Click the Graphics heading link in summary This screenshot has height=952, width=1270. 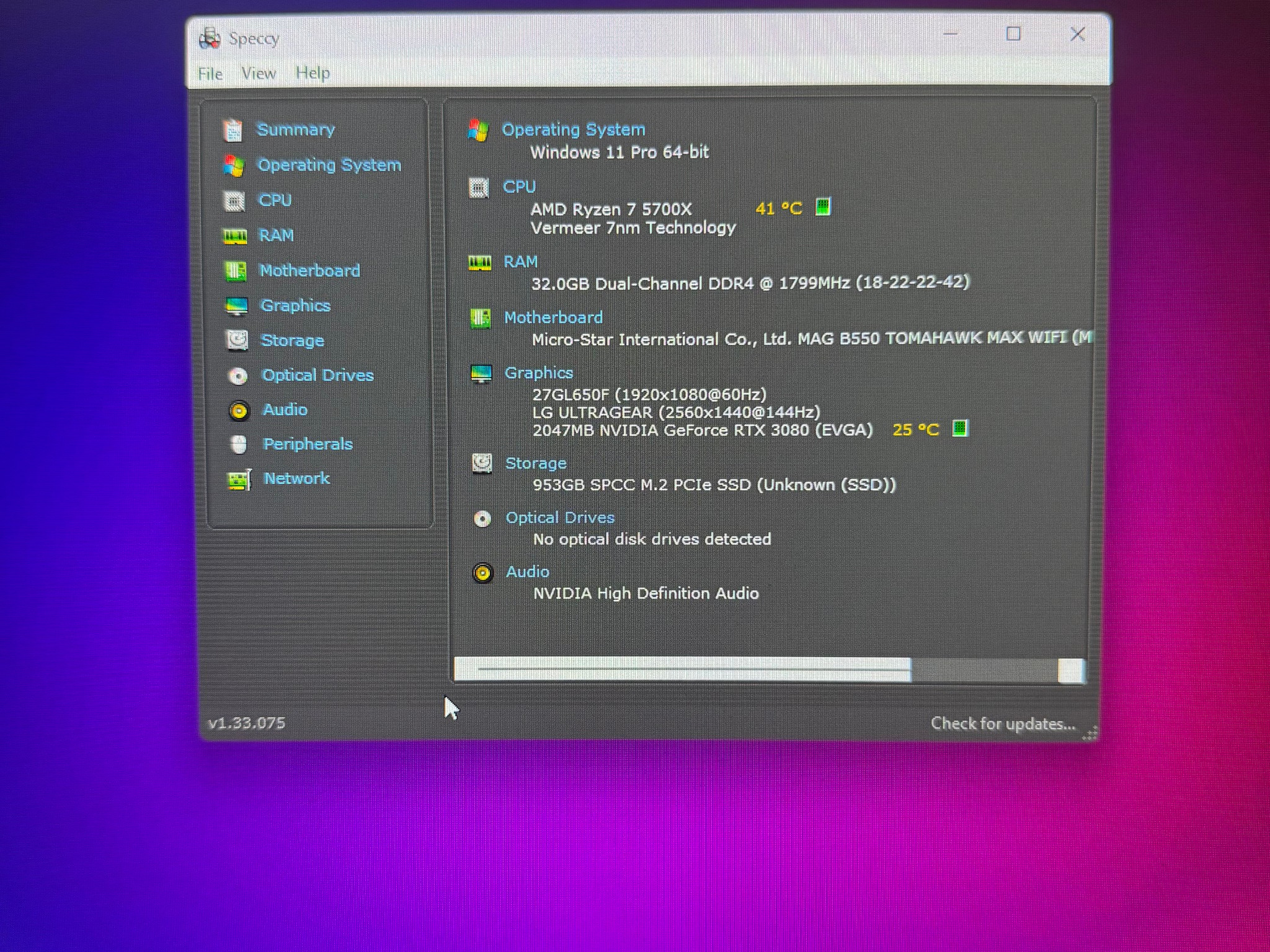coord(539,372)
